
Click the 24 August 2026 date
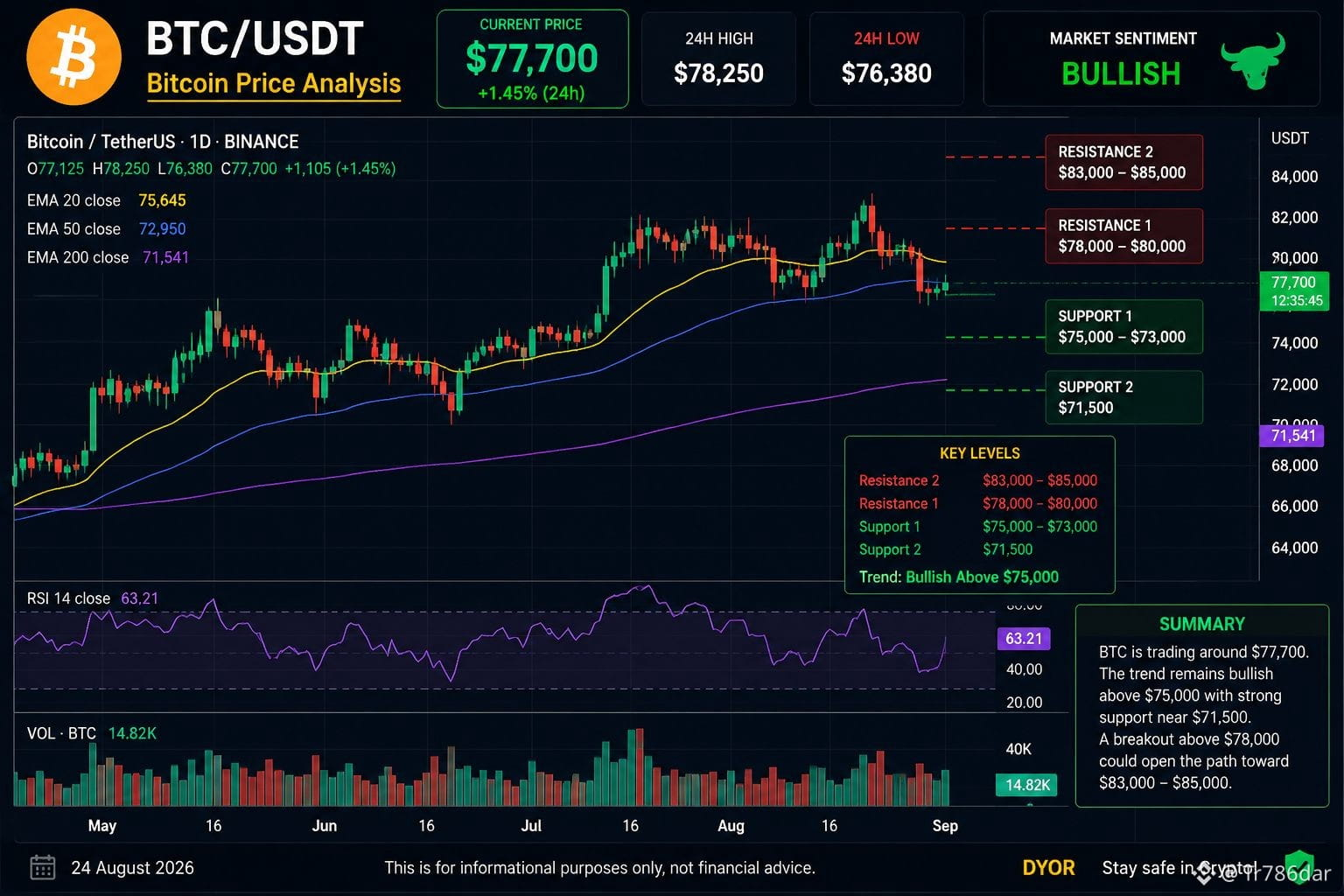[133, 868]
